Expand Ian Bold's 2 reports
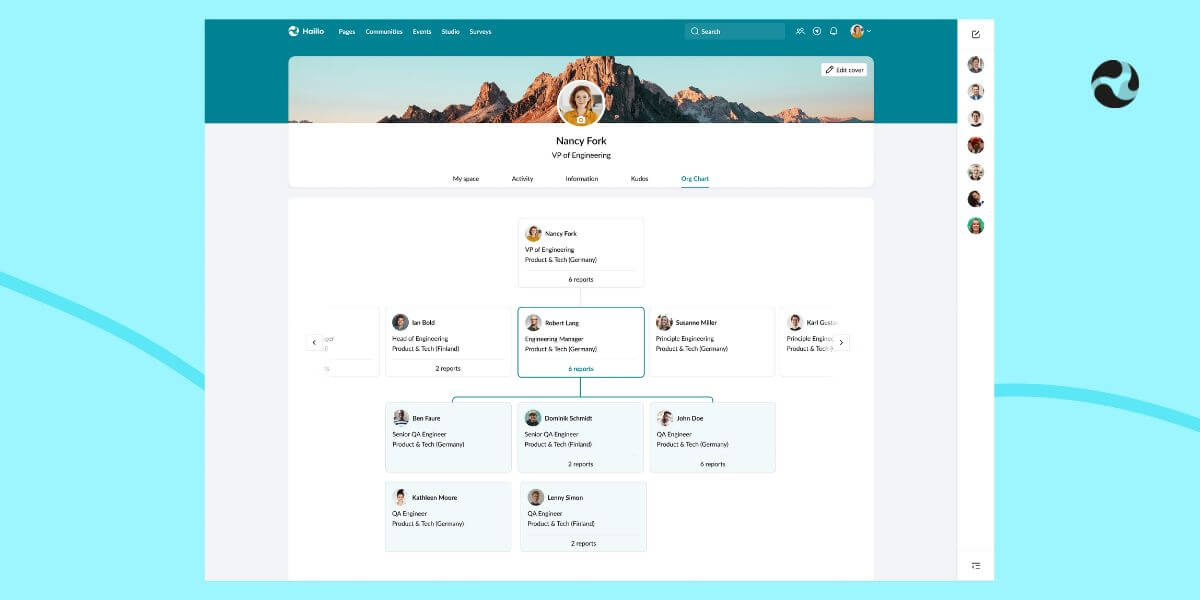1200x600 pixels. [x=448, y=368]
